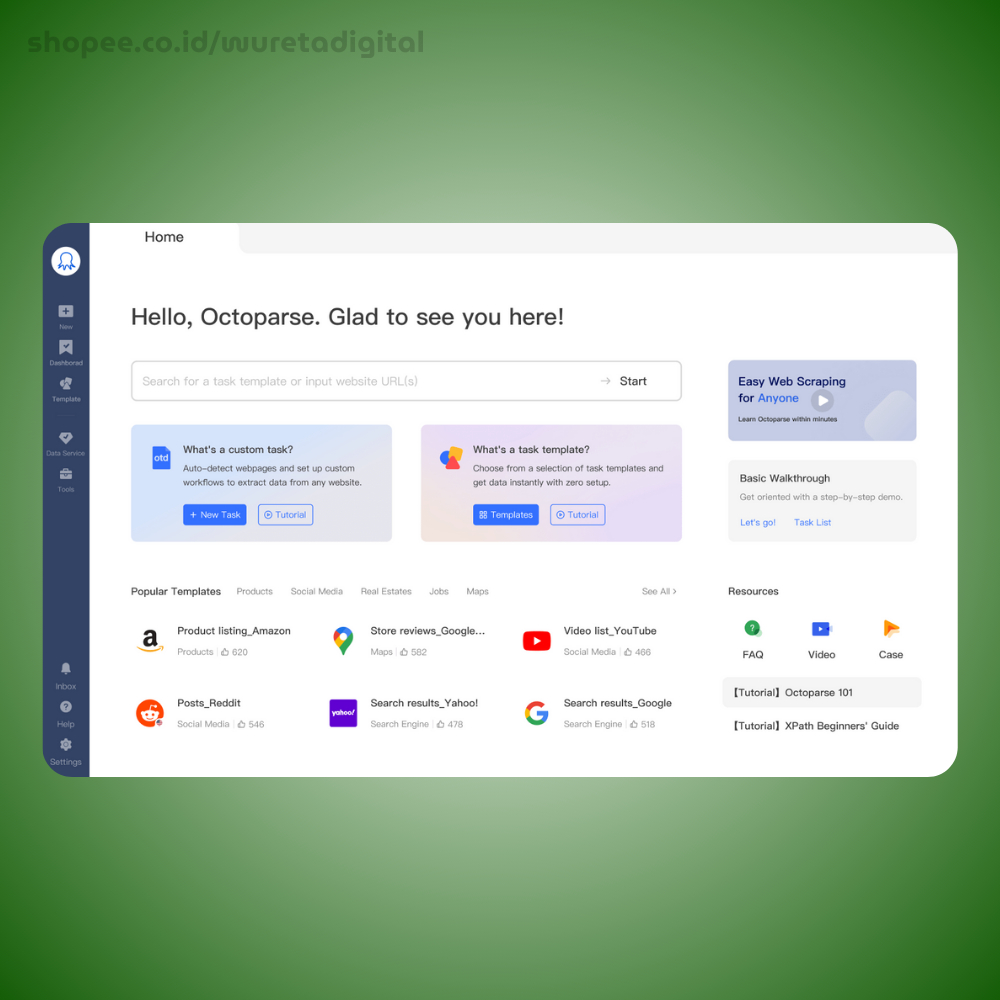Image resolution: width=1000 pixels, height=1000 pixels.
Task: Filter popular templates by Maps
Action: click(x=477, y=591)
